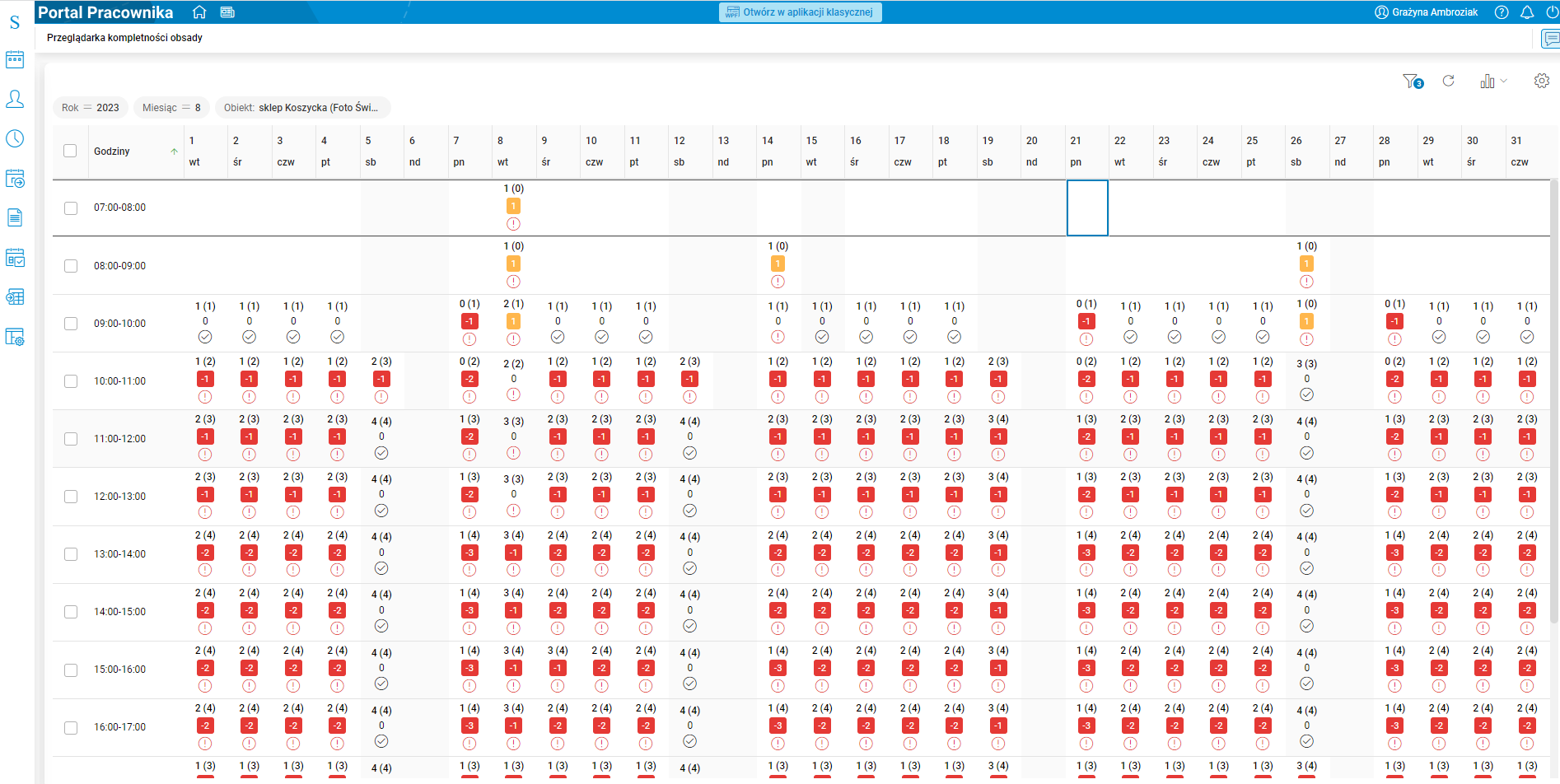This screenshot has height=784, width=1560.
Task: Click the day 8 wt column header
Action: (x=513, y=152)
